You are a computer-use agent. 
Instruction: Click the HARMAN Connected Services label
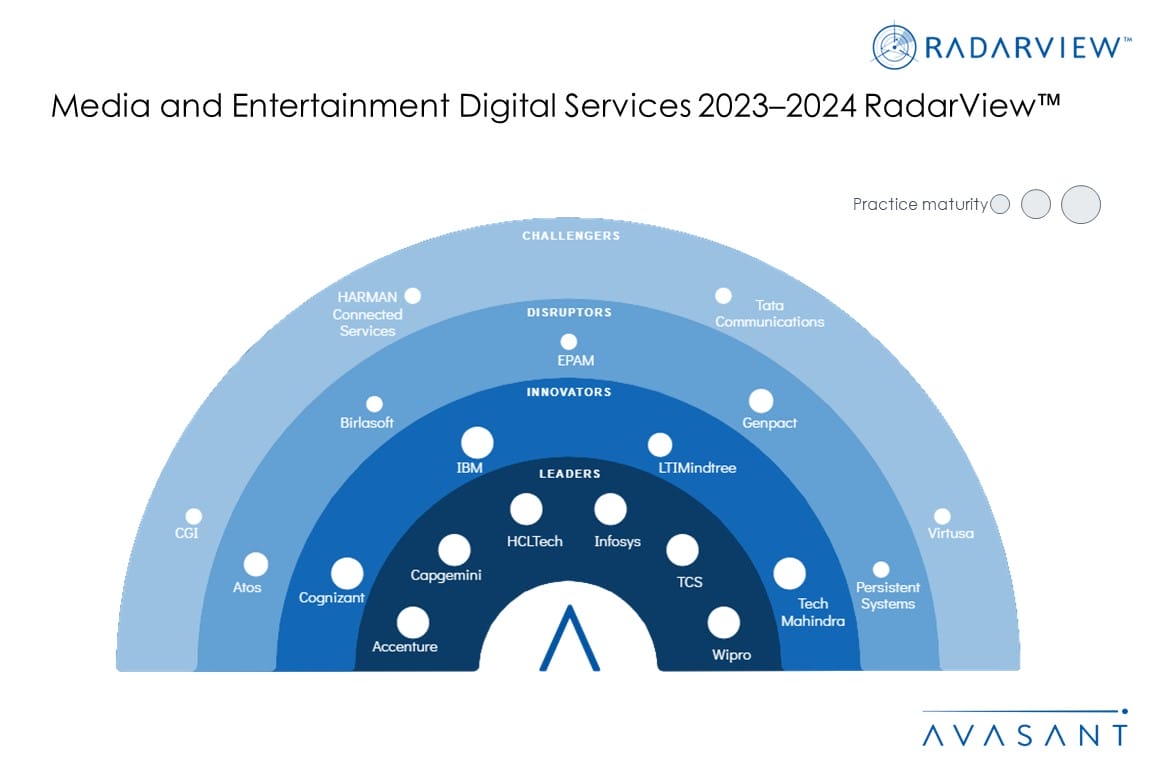click(367, 314)
